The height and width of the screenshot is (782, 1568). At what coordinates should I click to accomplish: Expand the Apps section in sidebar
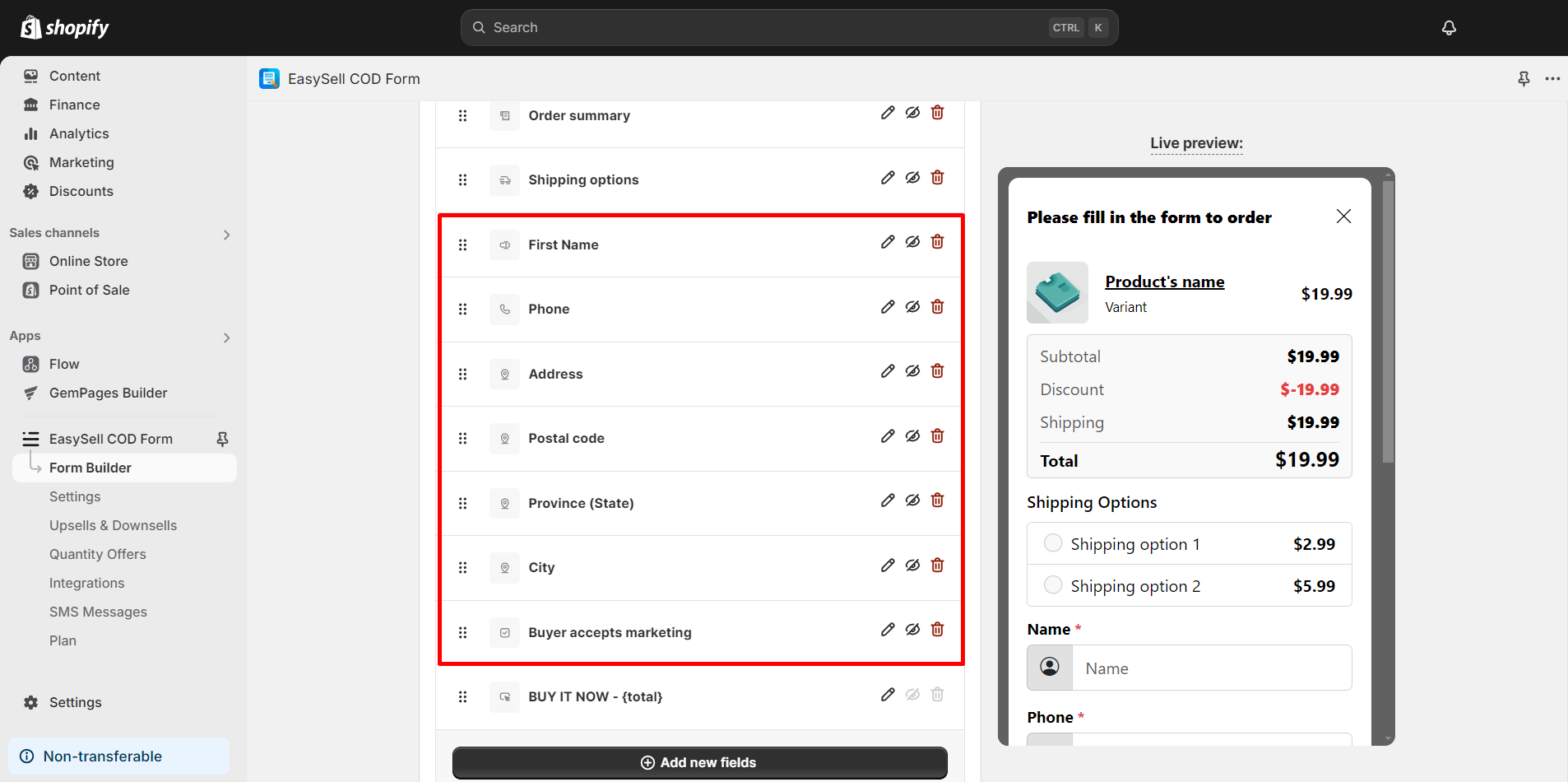[x=226, y=337]
